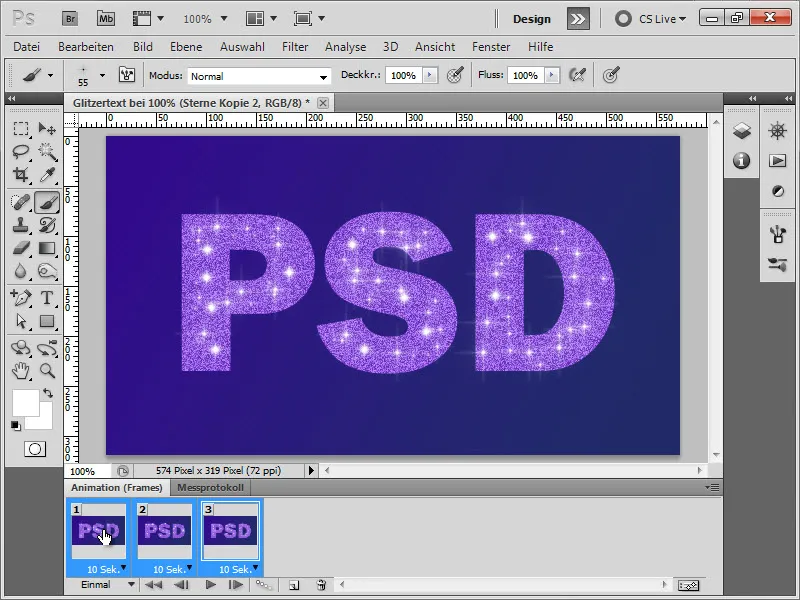The image size is (800, 600).
Task: Swap foreground and background colors
Action: tap(47, 393)
